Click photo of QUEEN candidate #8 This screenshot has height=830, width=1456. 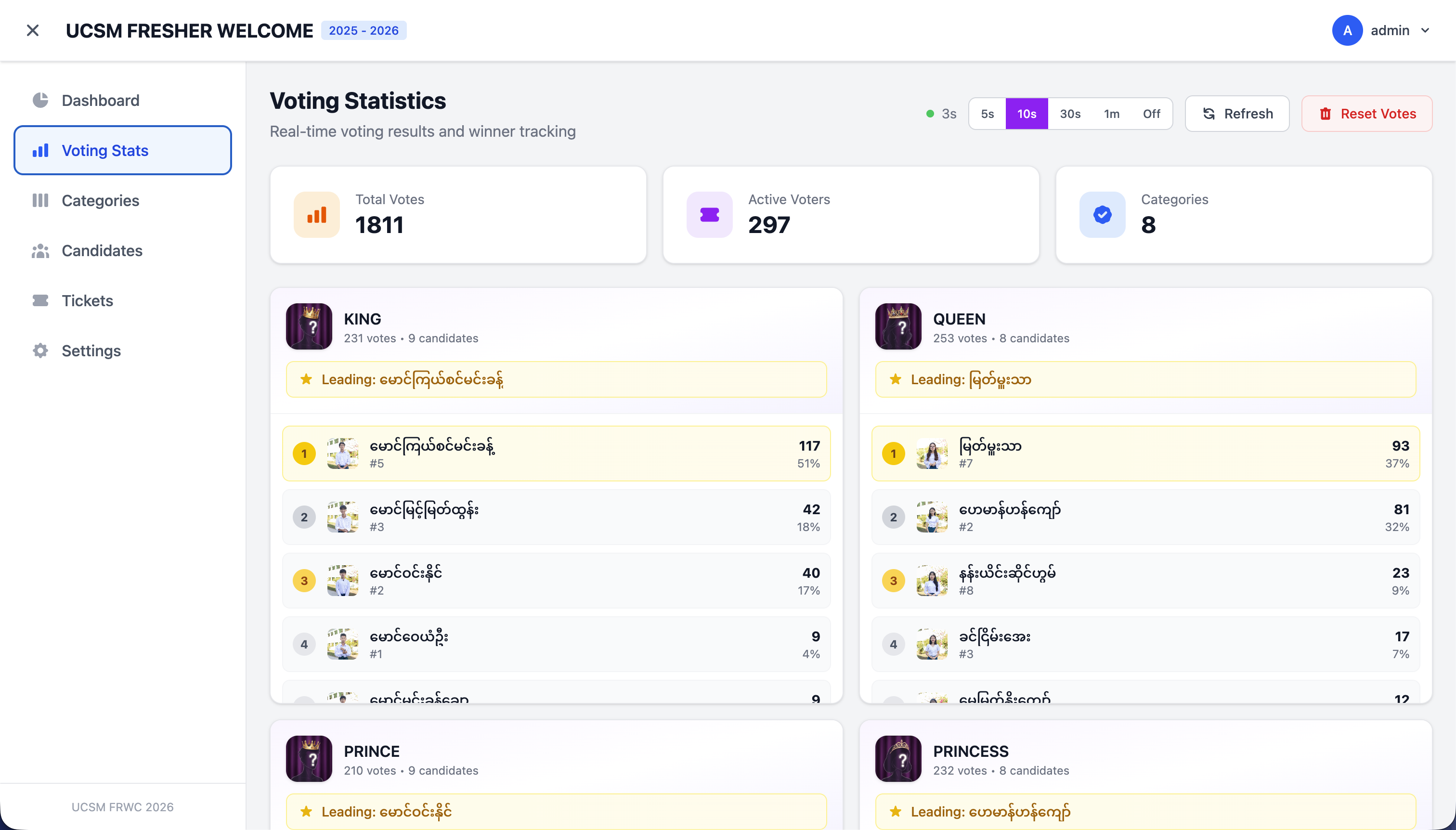[932, 581]
